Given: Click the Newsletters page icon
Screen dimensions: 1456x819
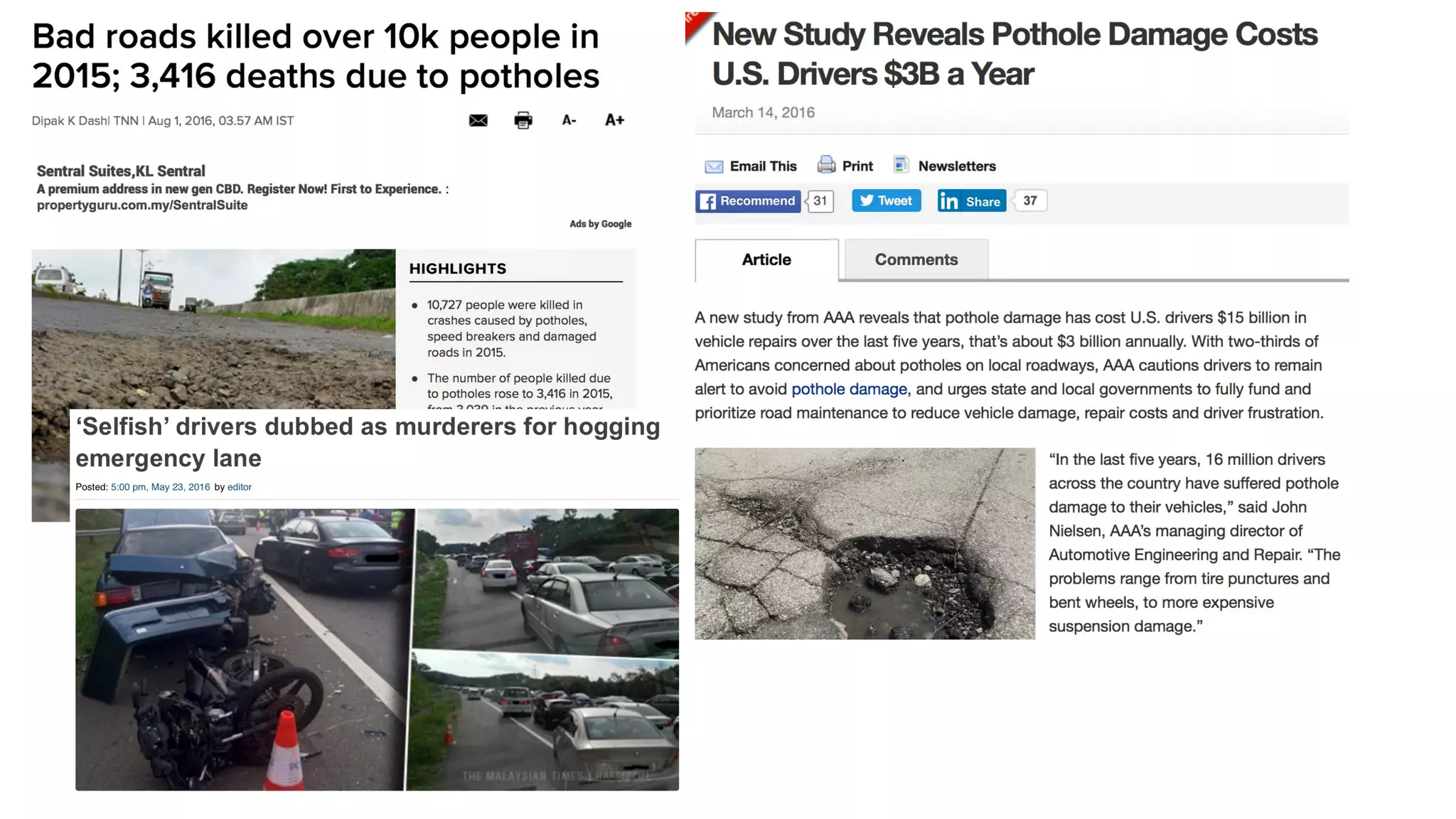Looking at the screenshot, I should click(x=901, y=165).
